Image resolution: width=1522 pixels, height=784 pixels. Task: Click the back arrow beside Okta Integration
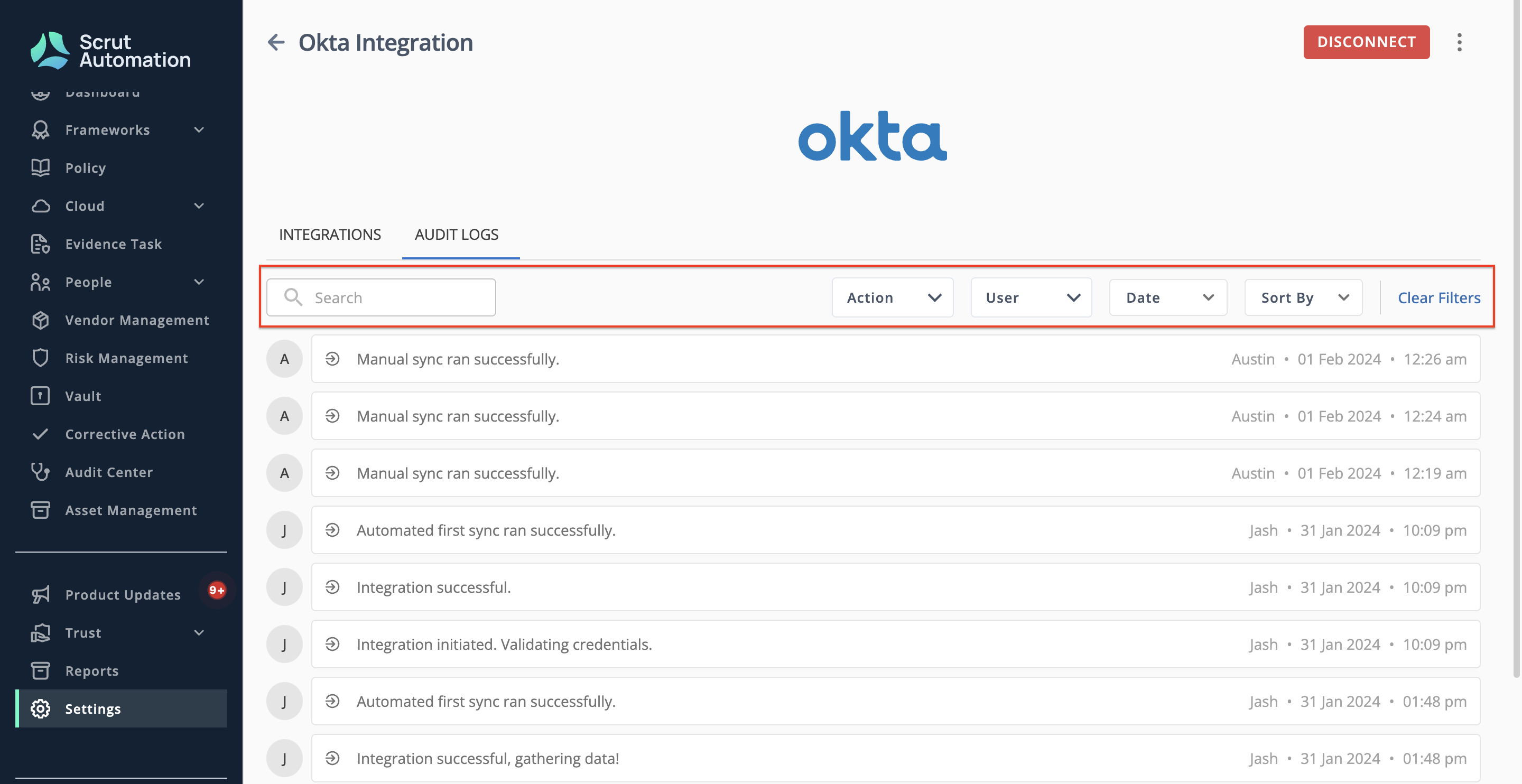[x=276, y=43]
